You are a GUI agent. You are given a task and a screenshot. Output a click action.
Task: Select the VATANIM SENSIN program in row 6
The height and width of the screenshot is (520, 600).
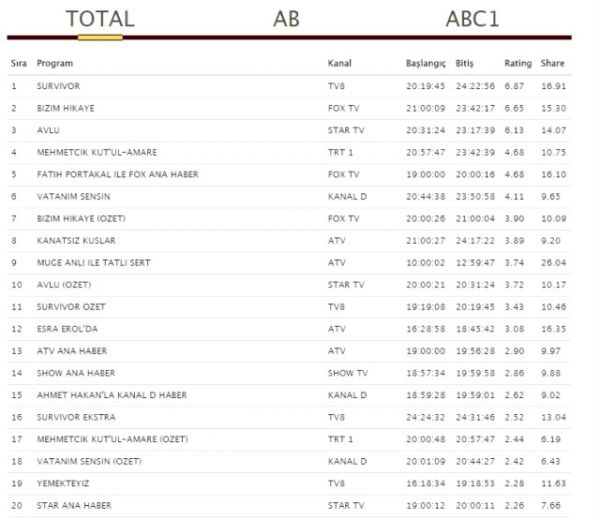click(73, 197)
